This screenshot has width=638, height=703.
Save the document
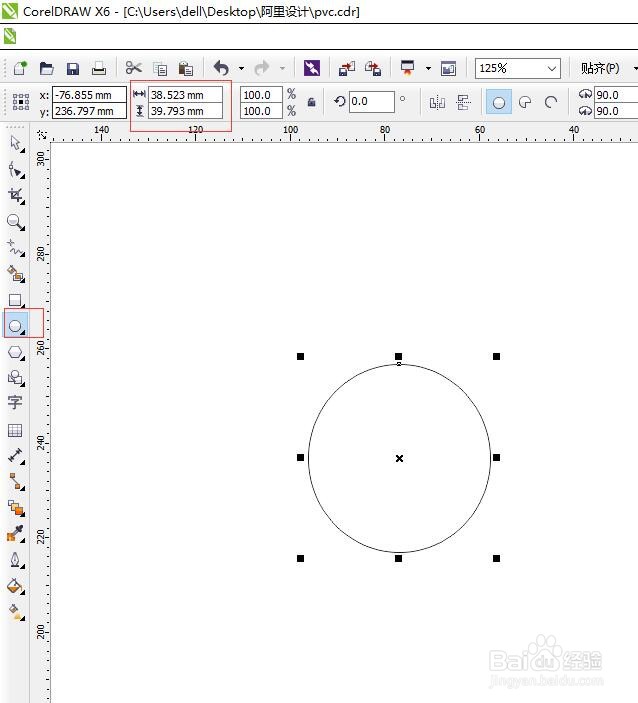(73, 69)
